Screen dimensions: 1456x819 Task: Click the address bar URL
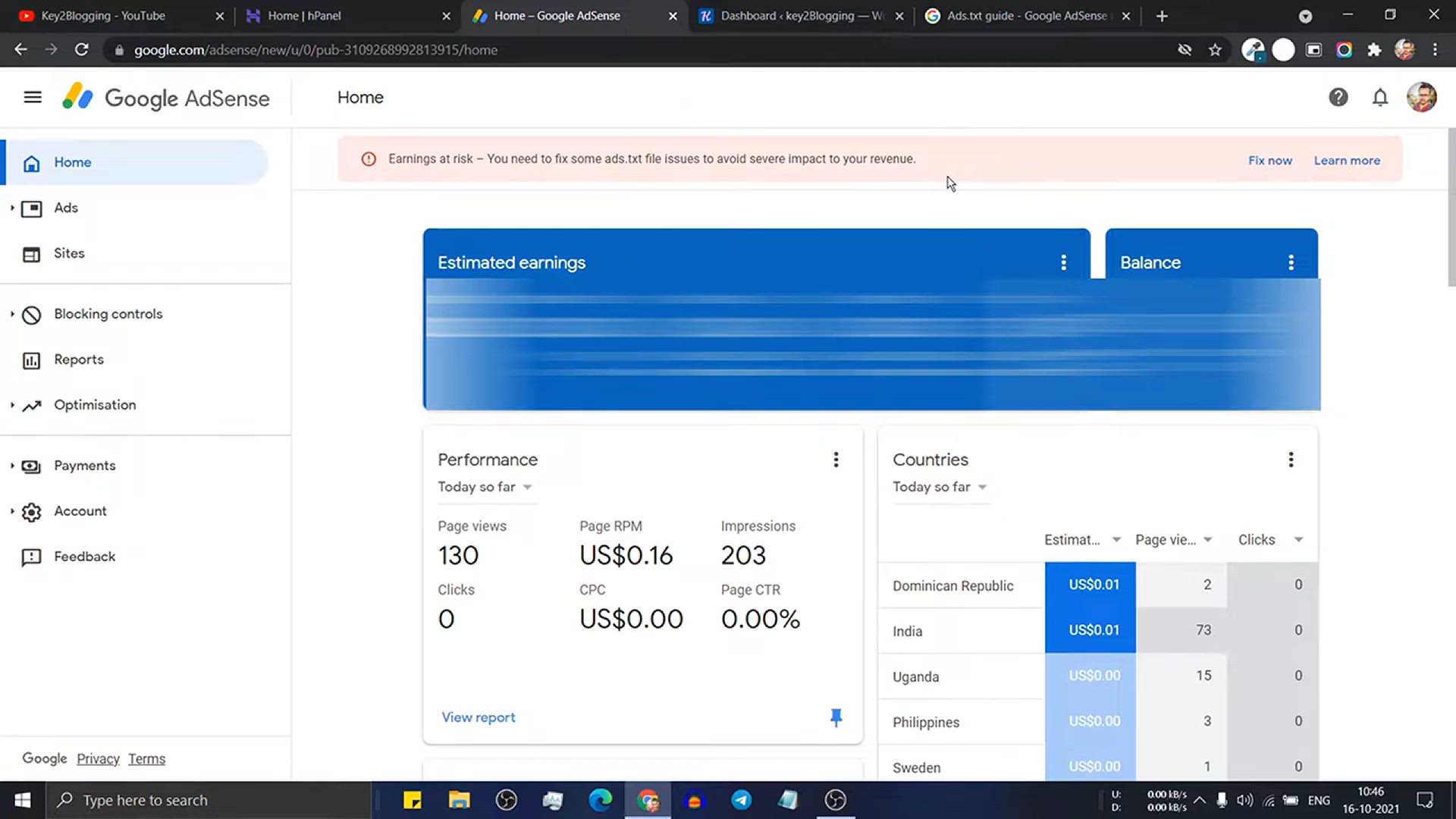click(x=316, y=50)
